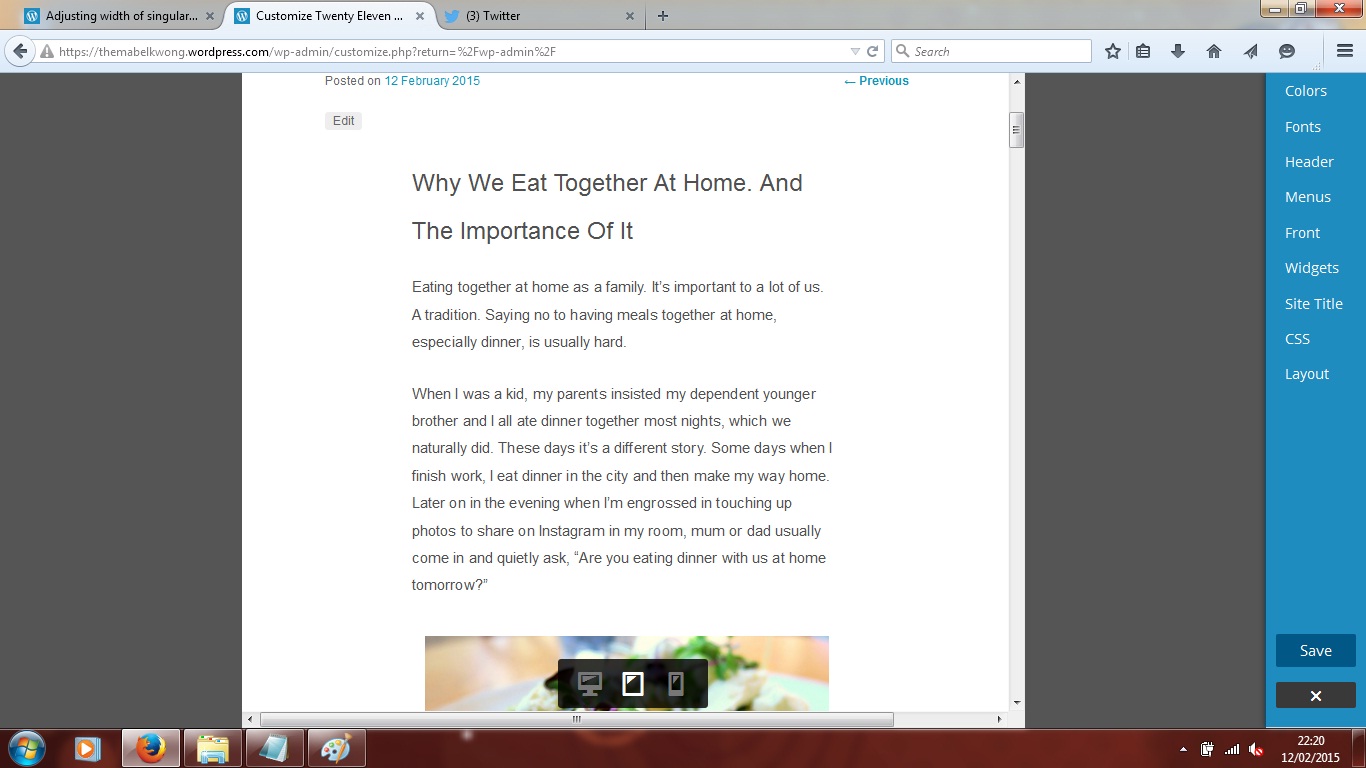The image size is (1366, 768).
Task: Click the Save button in customizer
Action: click(x=1315, y=650)
